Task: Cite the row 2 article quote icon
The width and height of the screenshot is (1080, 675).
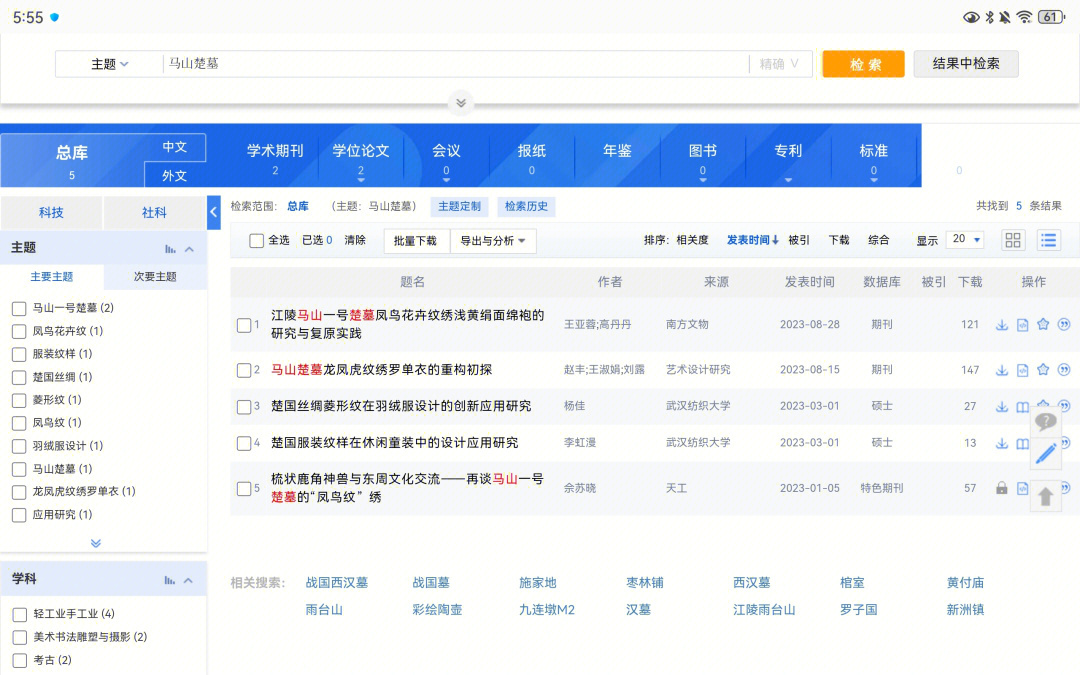Action: point(1064,369)
